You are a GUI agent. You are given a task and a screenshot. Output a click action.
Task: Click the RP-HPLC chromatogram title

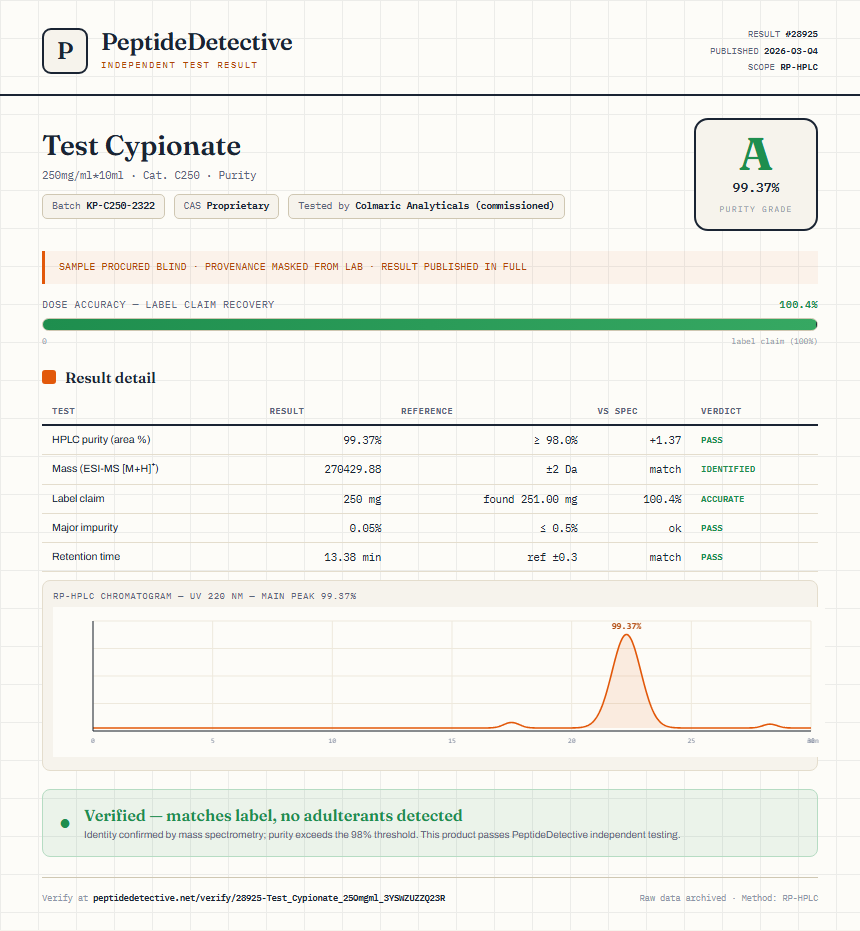tap(205, 596)
